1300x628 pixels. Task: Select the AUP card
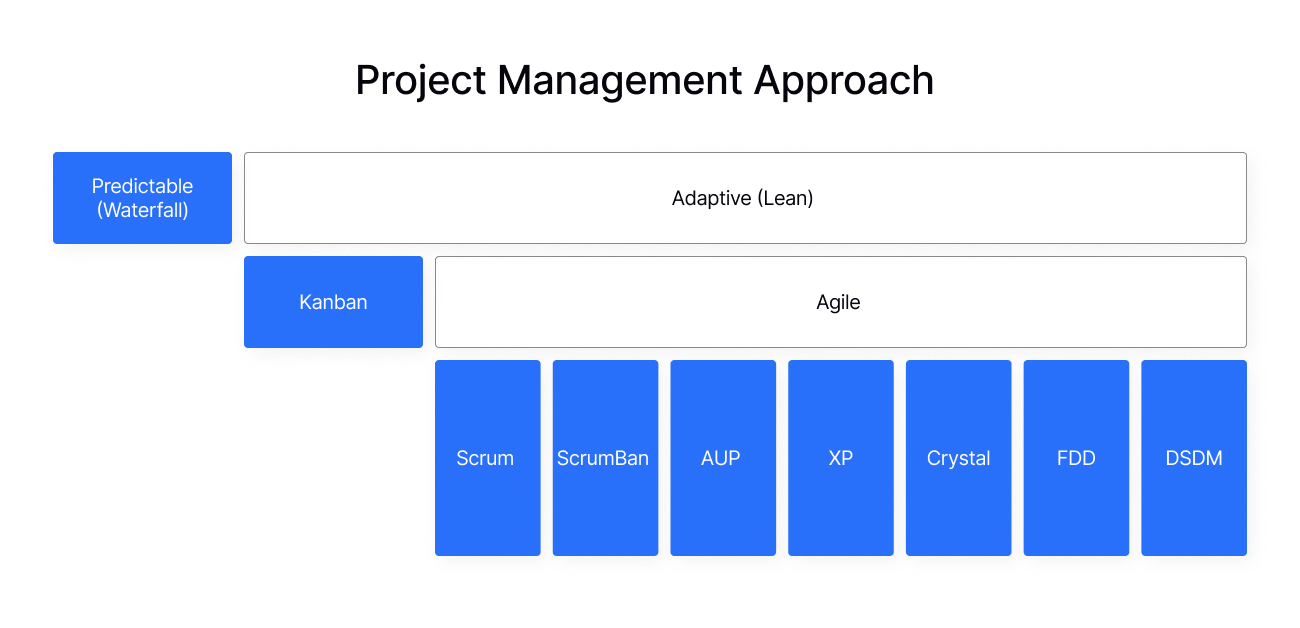pyautogui.click(x=722, y=457)
